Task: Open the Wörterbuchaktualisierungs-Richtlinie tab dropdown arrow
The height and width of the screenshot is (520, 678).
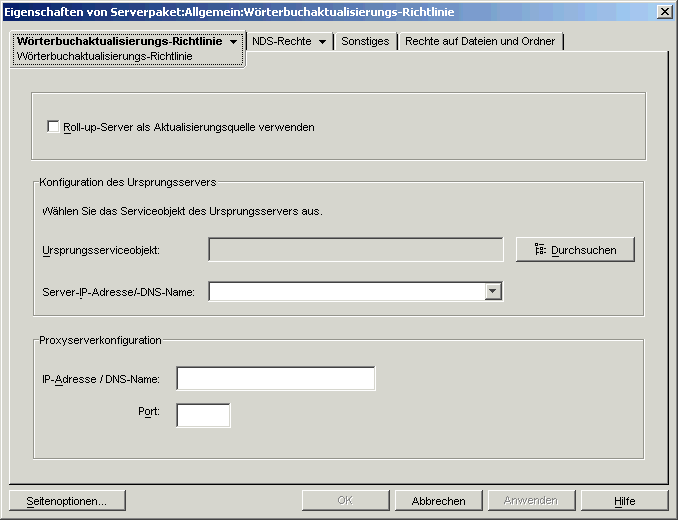Action: tap(233, 42)
